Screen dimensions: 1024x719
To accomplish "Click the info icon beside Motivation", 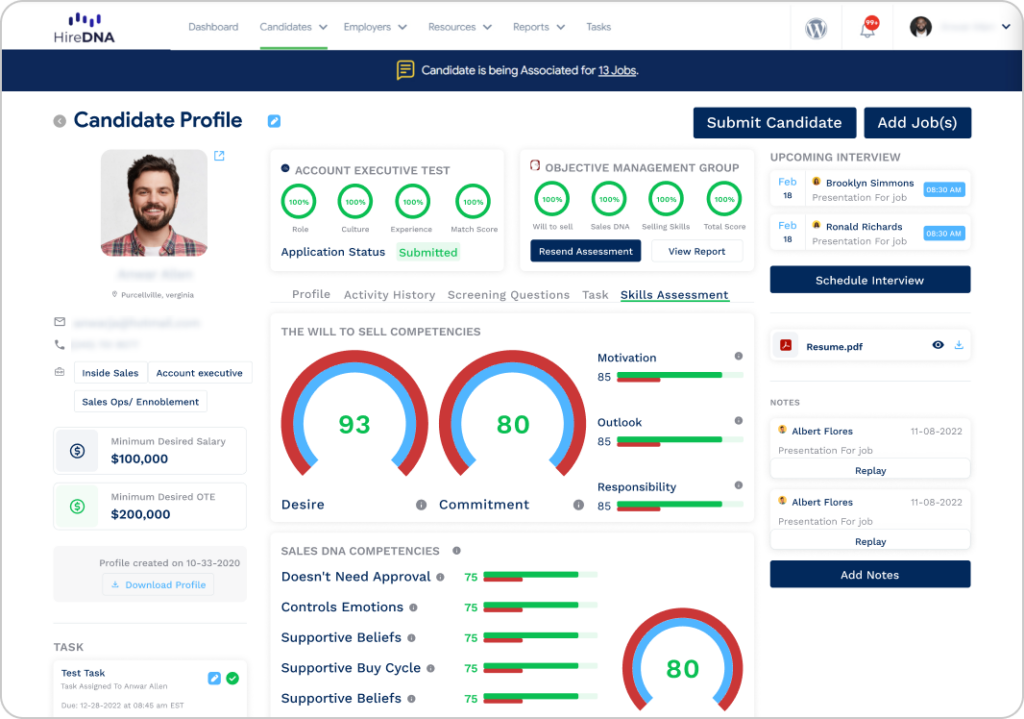I will tap(739, 356).
